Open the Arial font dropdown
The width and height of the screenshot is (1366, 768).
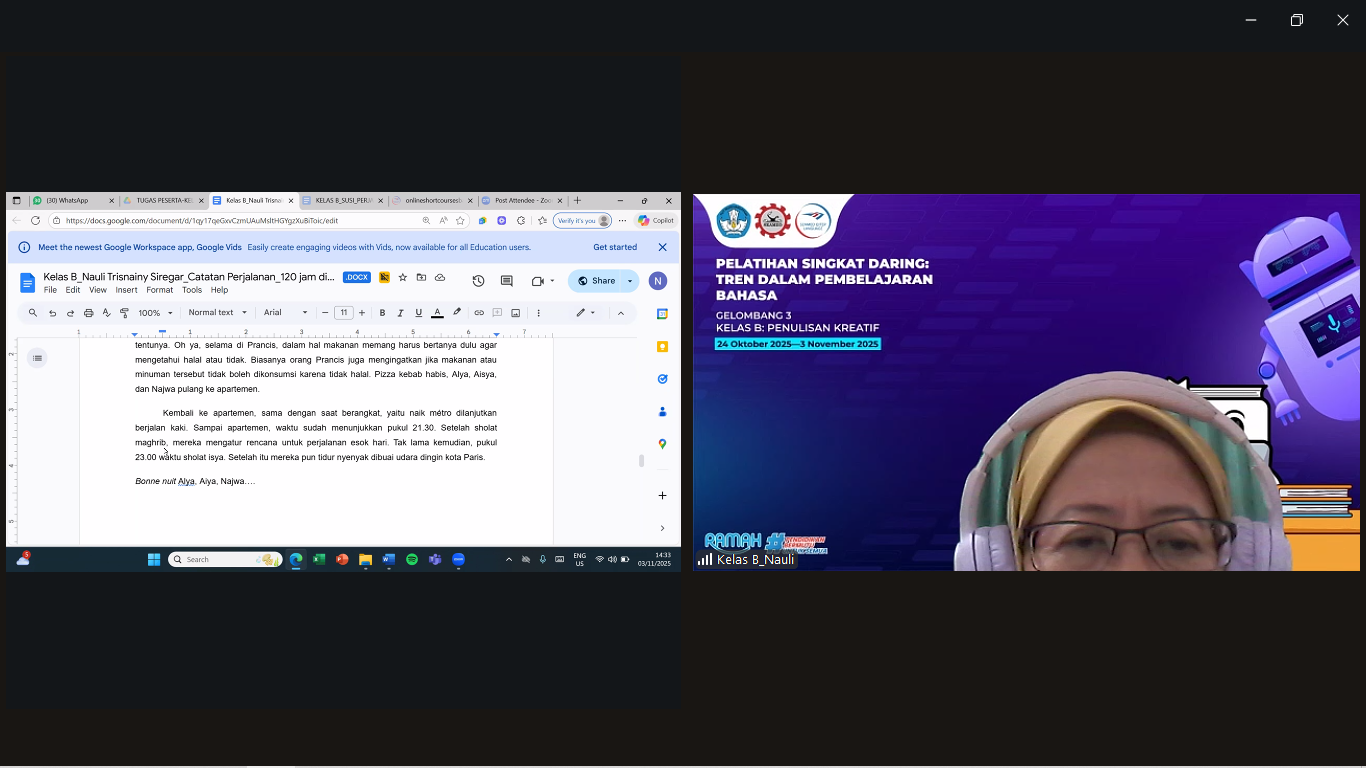(x=285, y=313)
